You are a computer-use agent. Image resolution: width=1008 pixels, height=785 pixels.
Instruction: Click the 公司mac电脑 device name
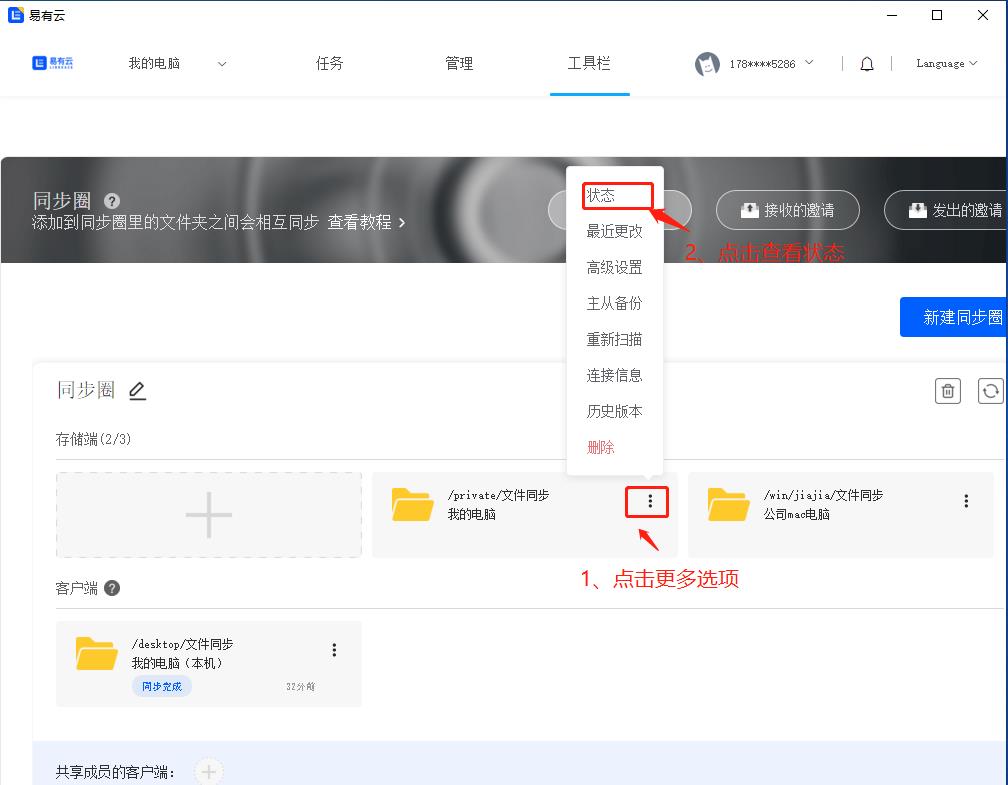point(796,514)
